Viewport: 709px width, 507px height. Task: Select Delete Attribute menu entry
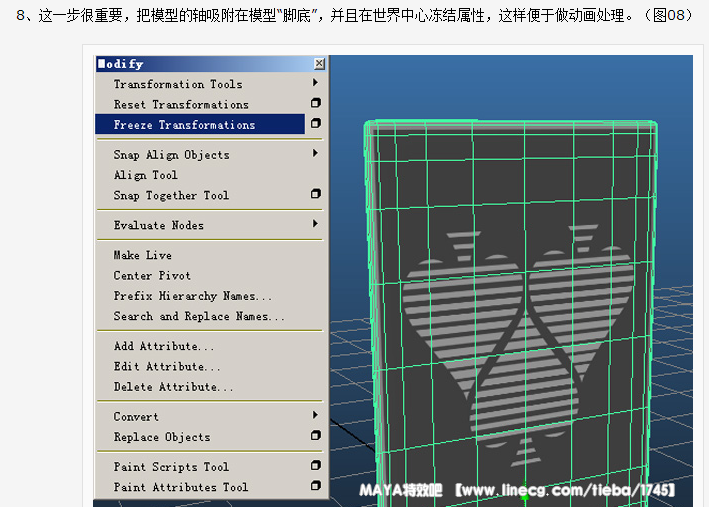(x=173, y=387)
